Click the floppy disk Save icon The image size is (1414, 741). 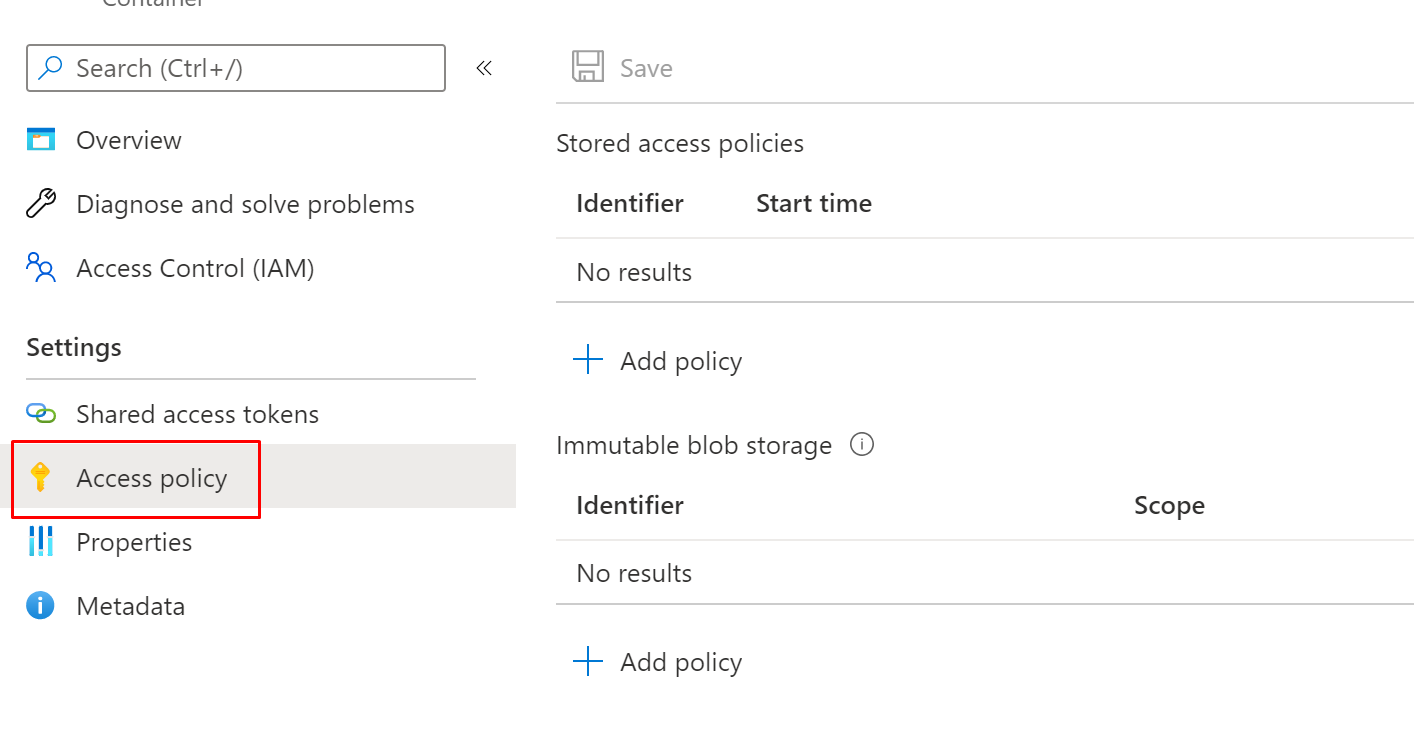tap(587, 68)
